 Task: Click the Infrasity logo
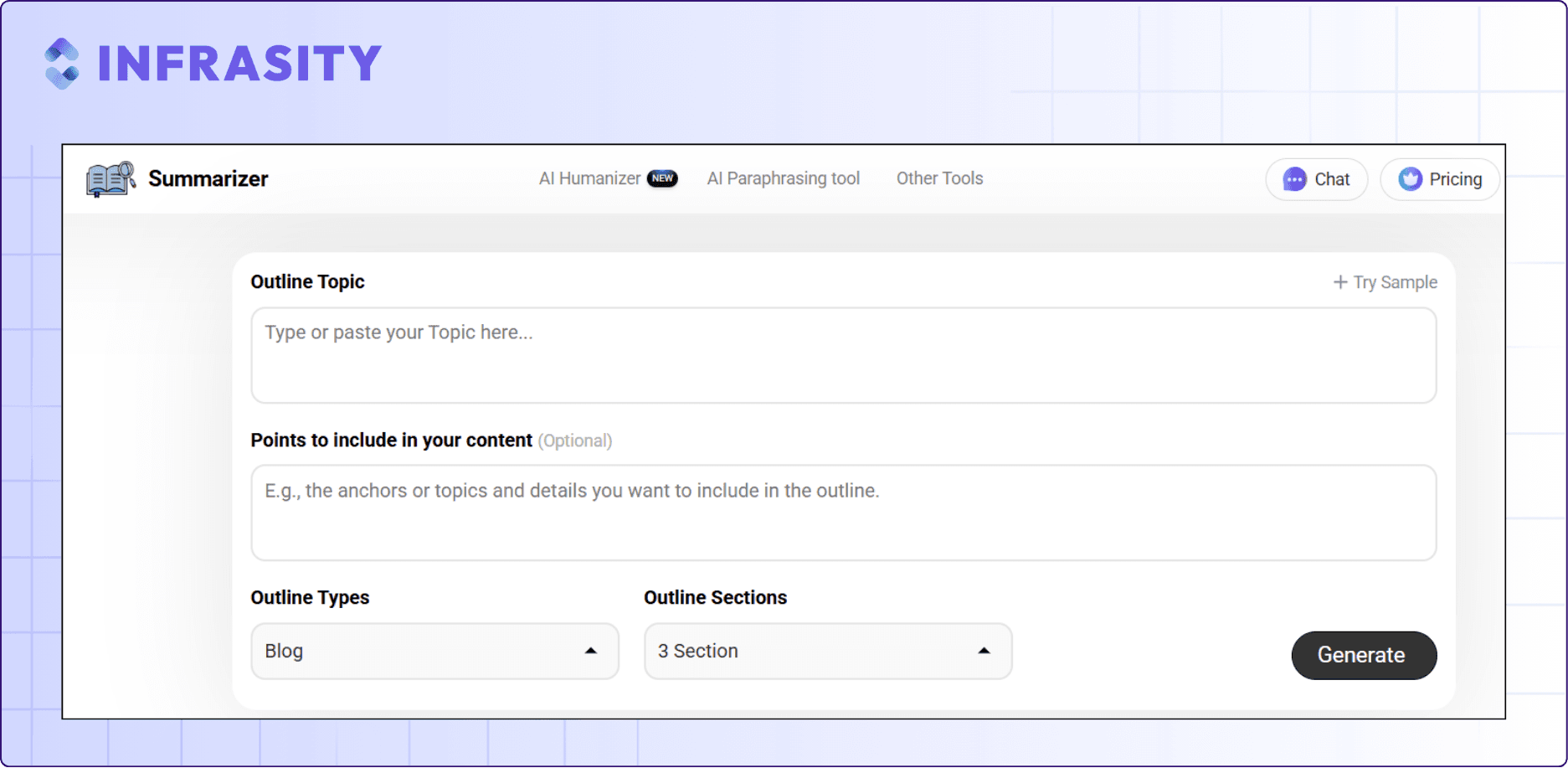point(213,63)
